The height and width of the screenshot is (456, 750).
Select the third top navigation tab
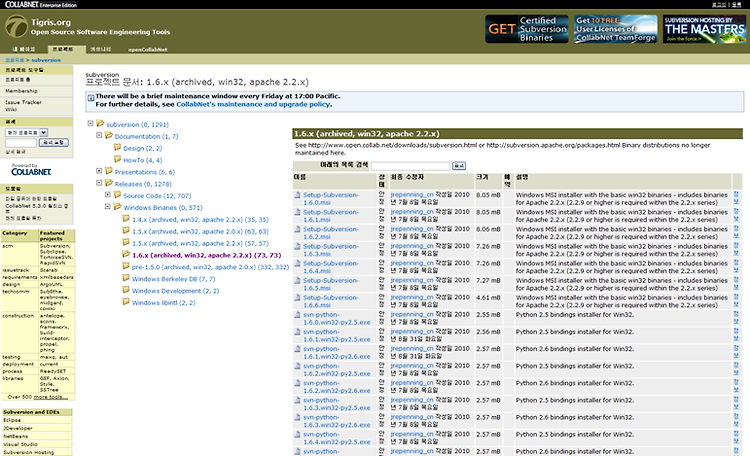(101, 49)
